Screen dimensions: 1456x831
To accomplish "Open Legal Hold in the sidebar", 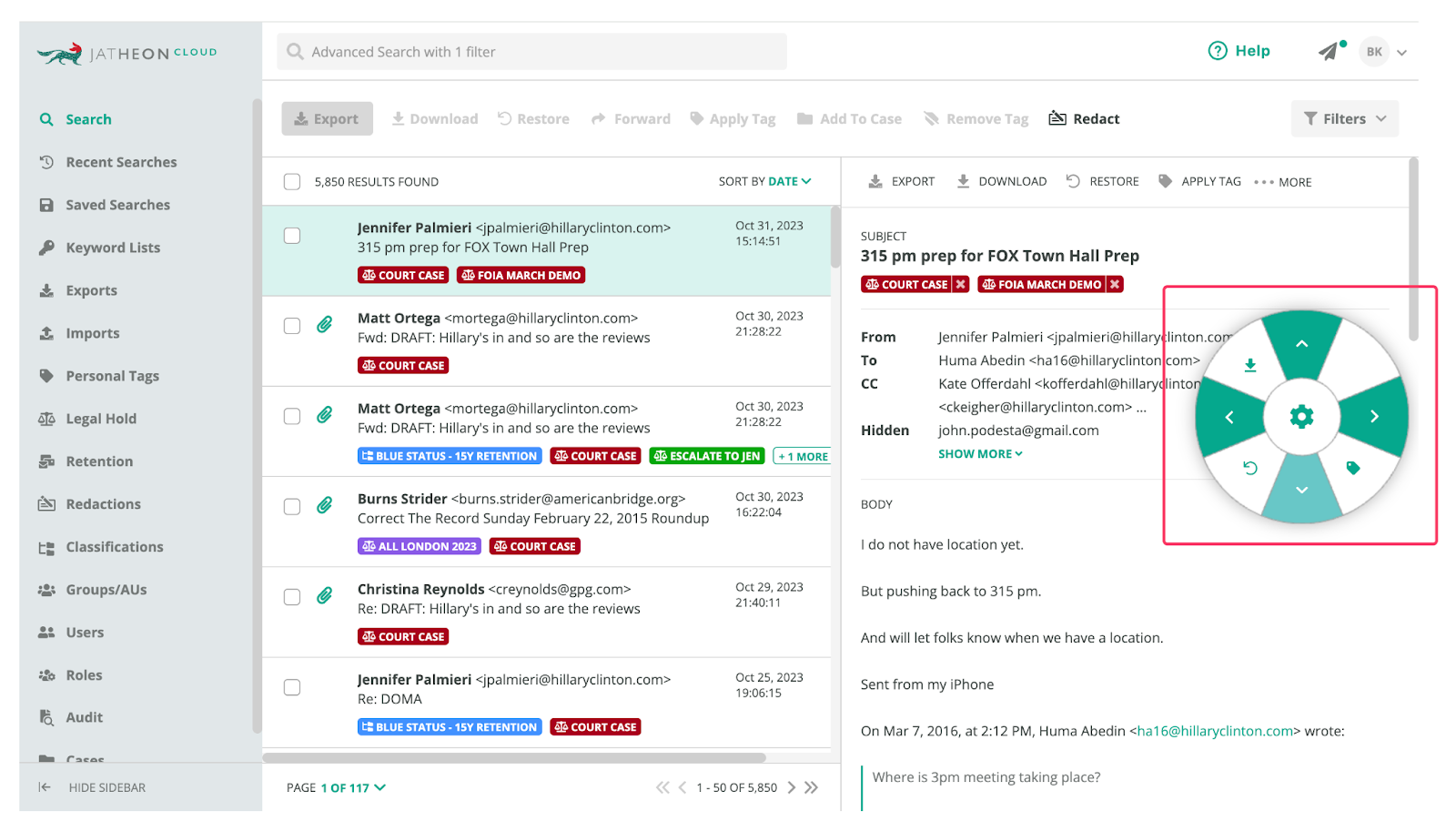I will tap(87, 419).
